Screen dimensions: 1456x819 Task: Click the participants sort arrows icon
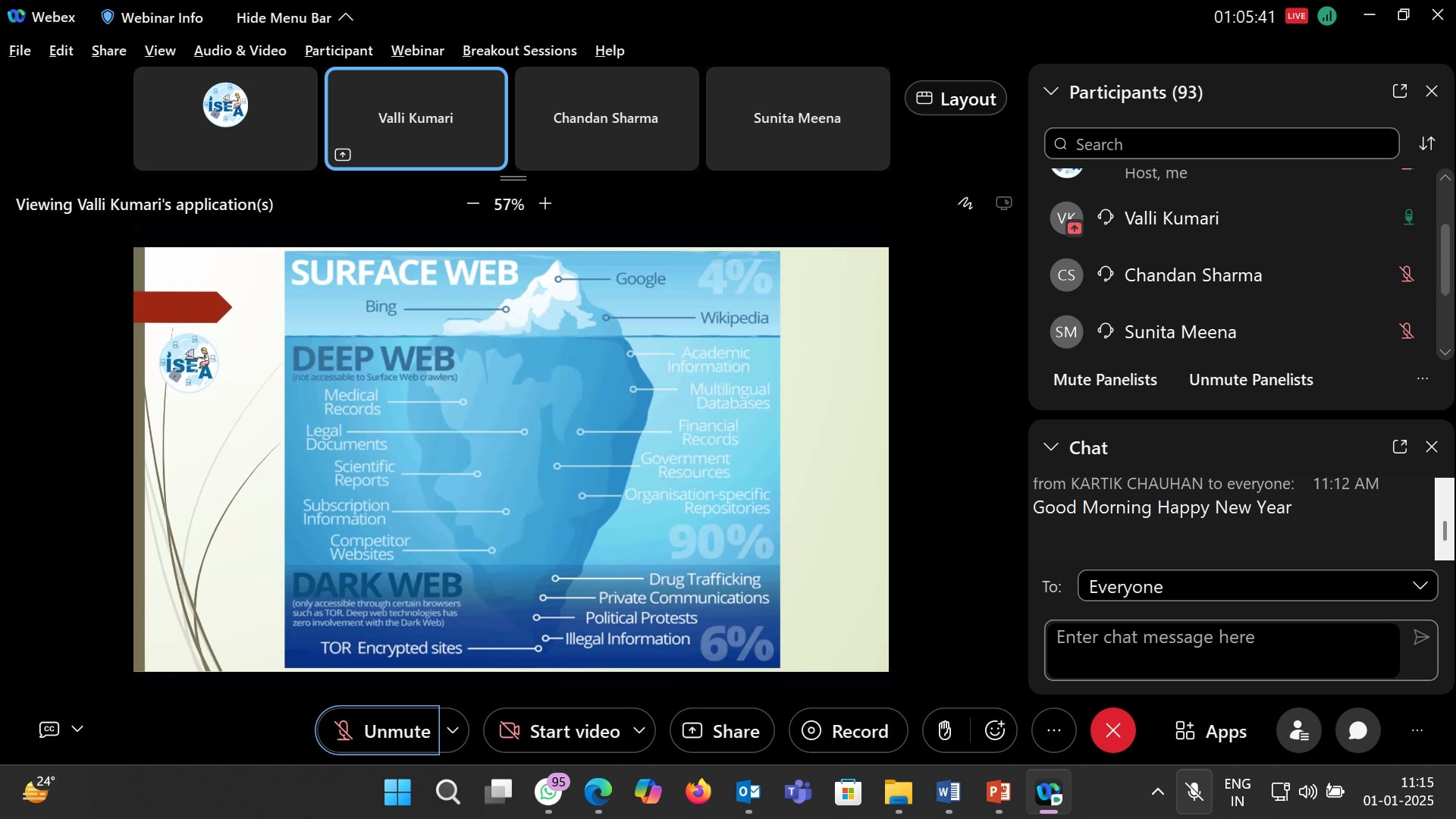tap(1427, 144)
